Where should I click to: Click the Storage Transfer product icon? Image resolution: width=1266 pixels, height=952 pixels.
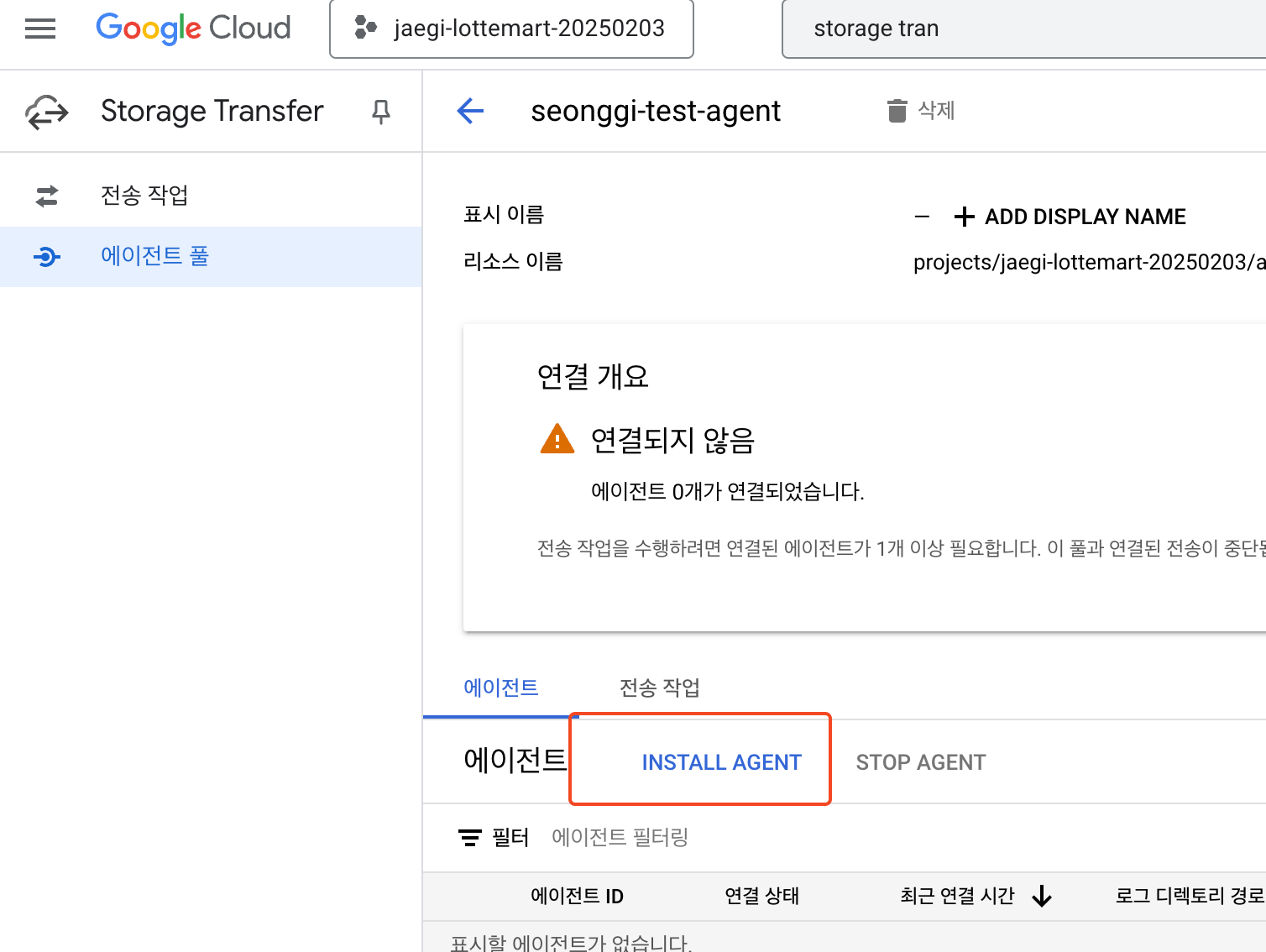click(47, 112)
